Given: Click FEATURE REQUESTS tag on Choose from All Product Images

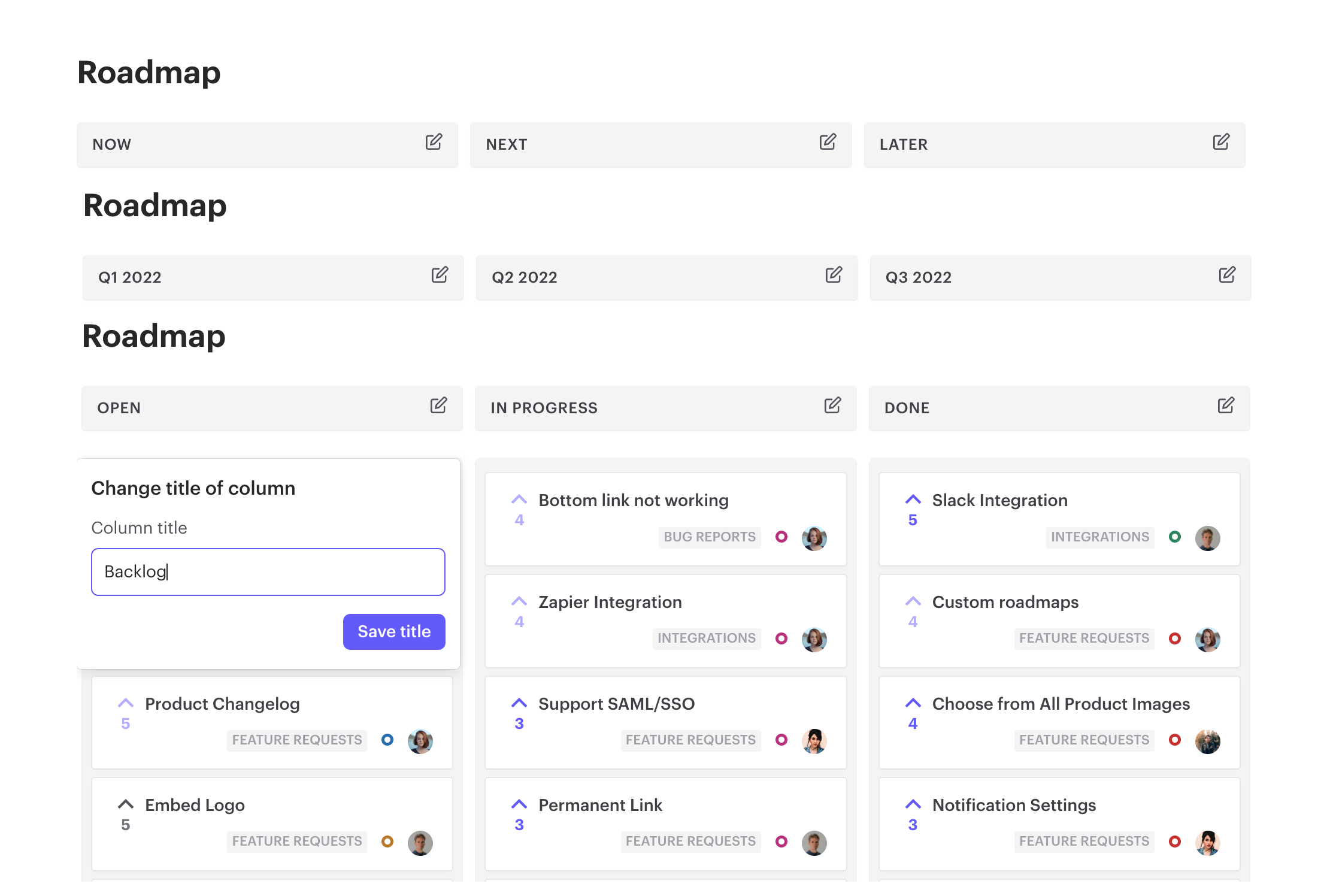Looking at the screenshot, I should (1084, 740).
